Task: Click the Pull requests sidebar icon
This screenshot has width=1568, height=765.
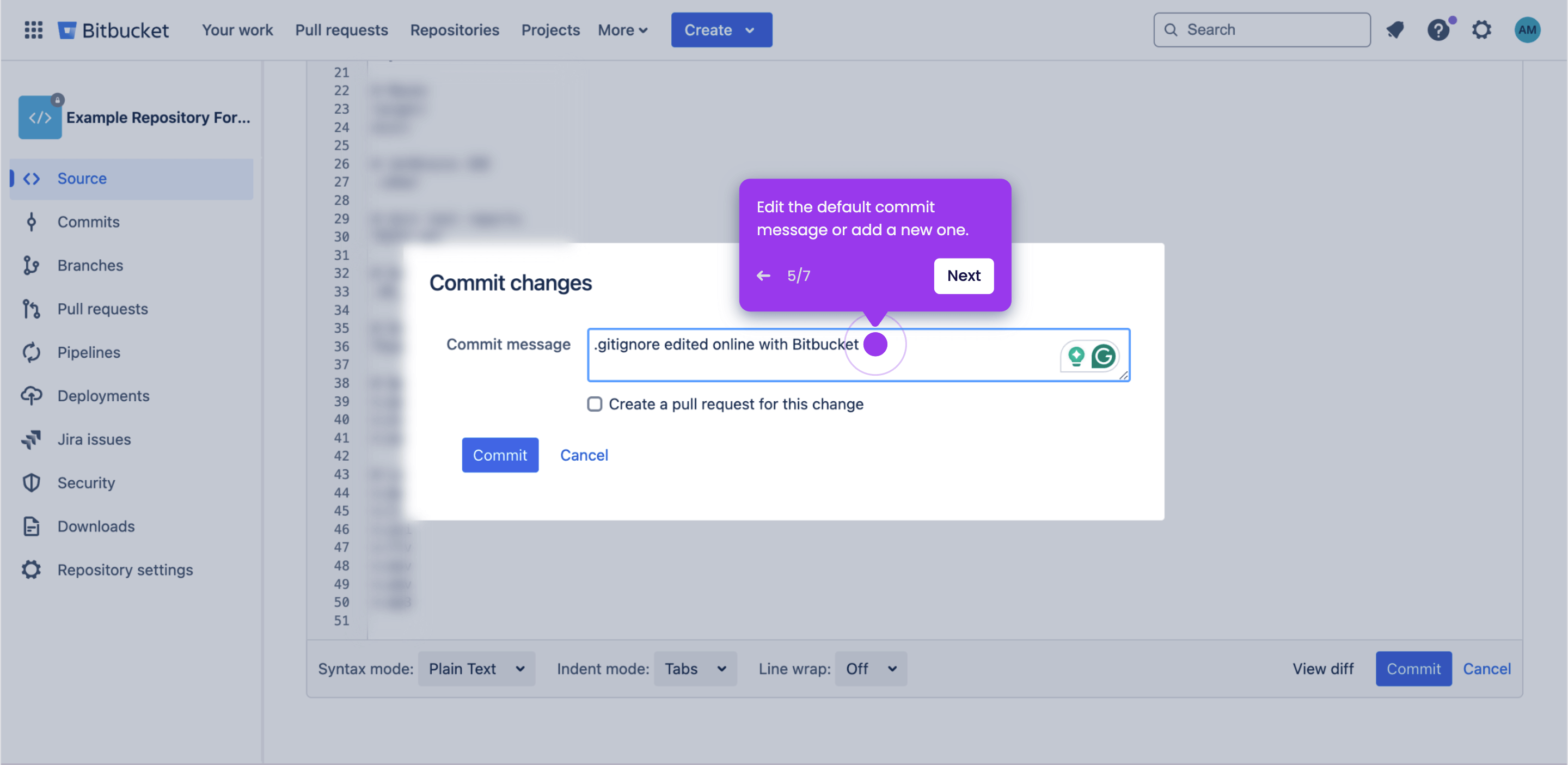Action: (x=32, y=309)
